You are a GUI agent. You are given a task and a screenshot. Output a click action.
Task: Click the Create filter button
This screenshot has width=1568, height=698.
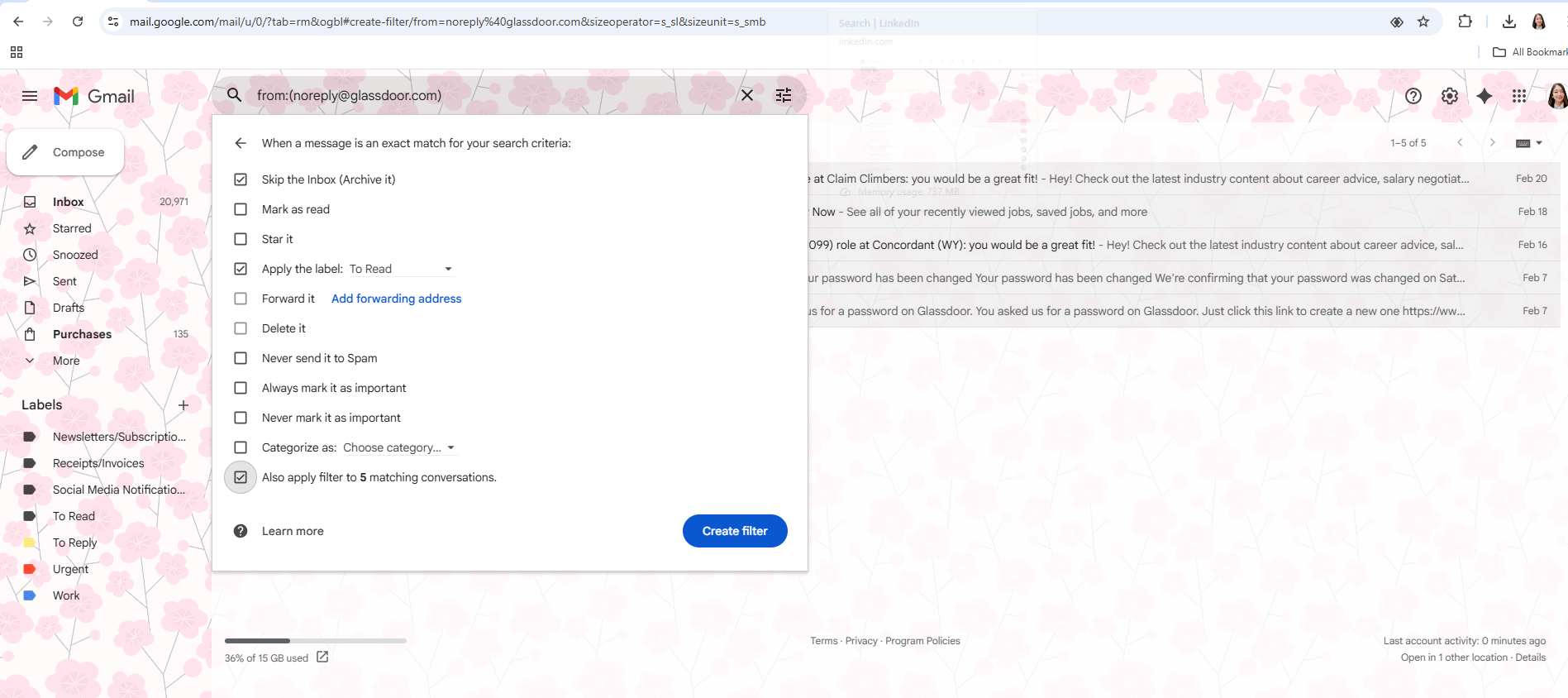coord(735,531)
